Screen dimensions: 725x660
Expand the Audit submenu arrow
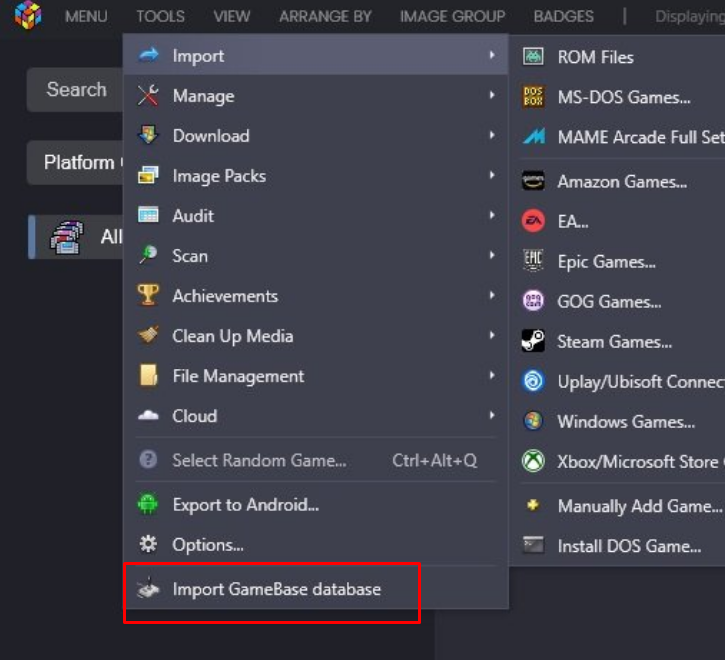pyautogui.click(x=492, y=215)
